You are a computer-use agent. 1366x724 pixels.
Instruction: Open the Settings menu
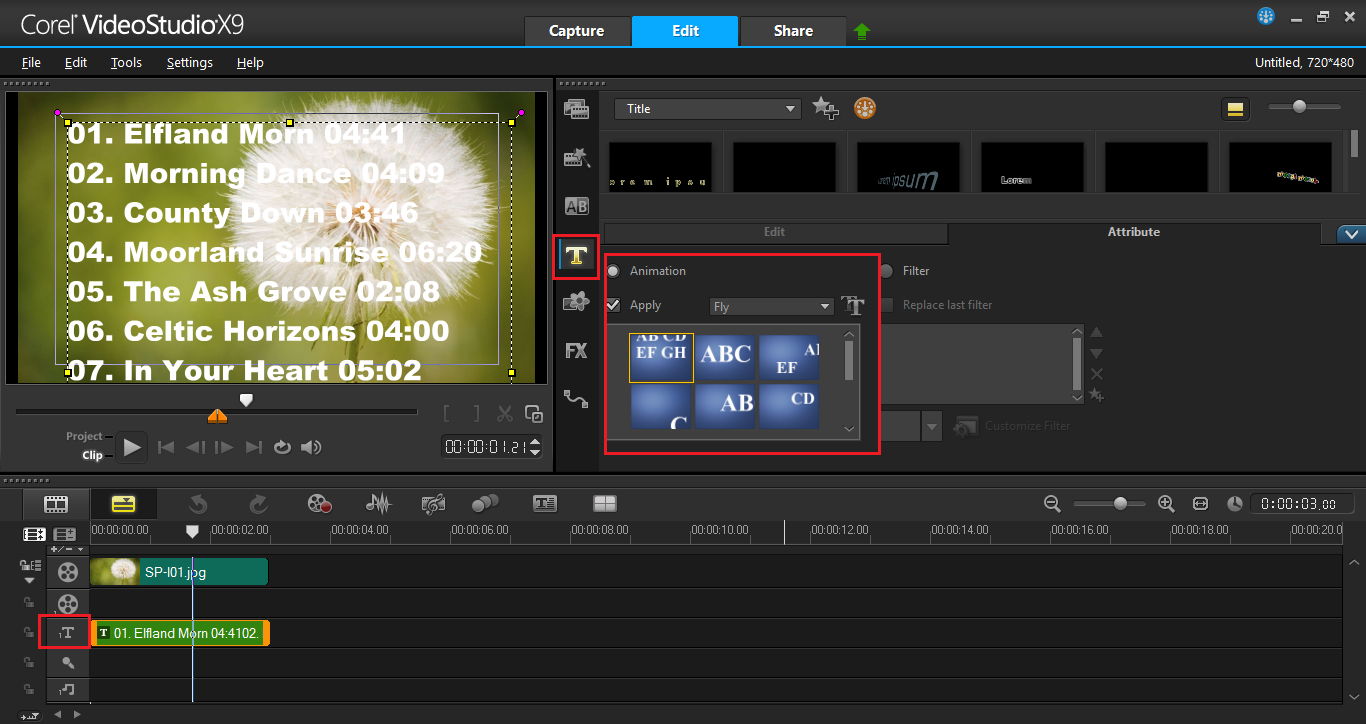190,62
